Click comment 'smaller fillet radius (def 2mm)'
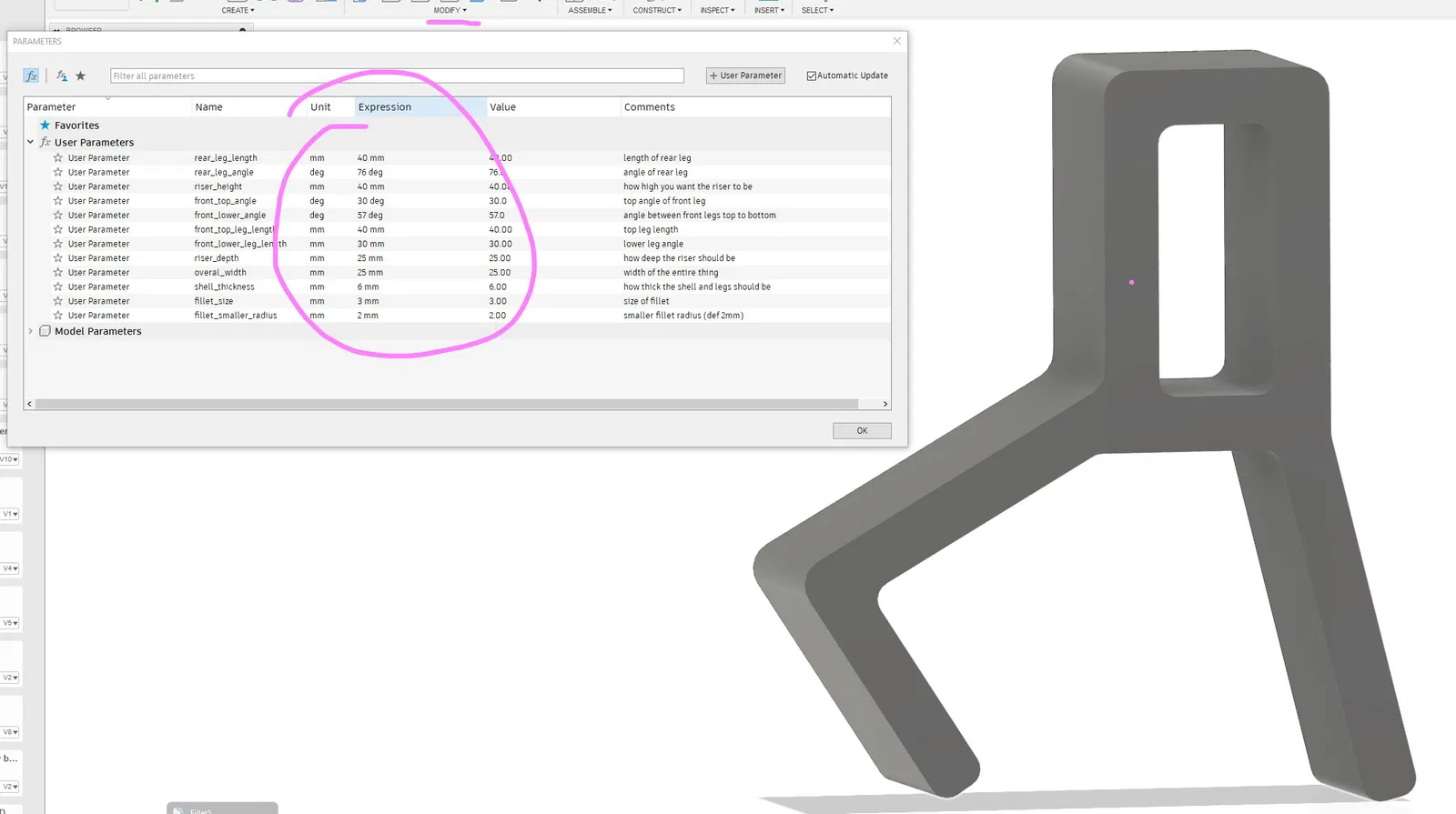 [683, 316]
